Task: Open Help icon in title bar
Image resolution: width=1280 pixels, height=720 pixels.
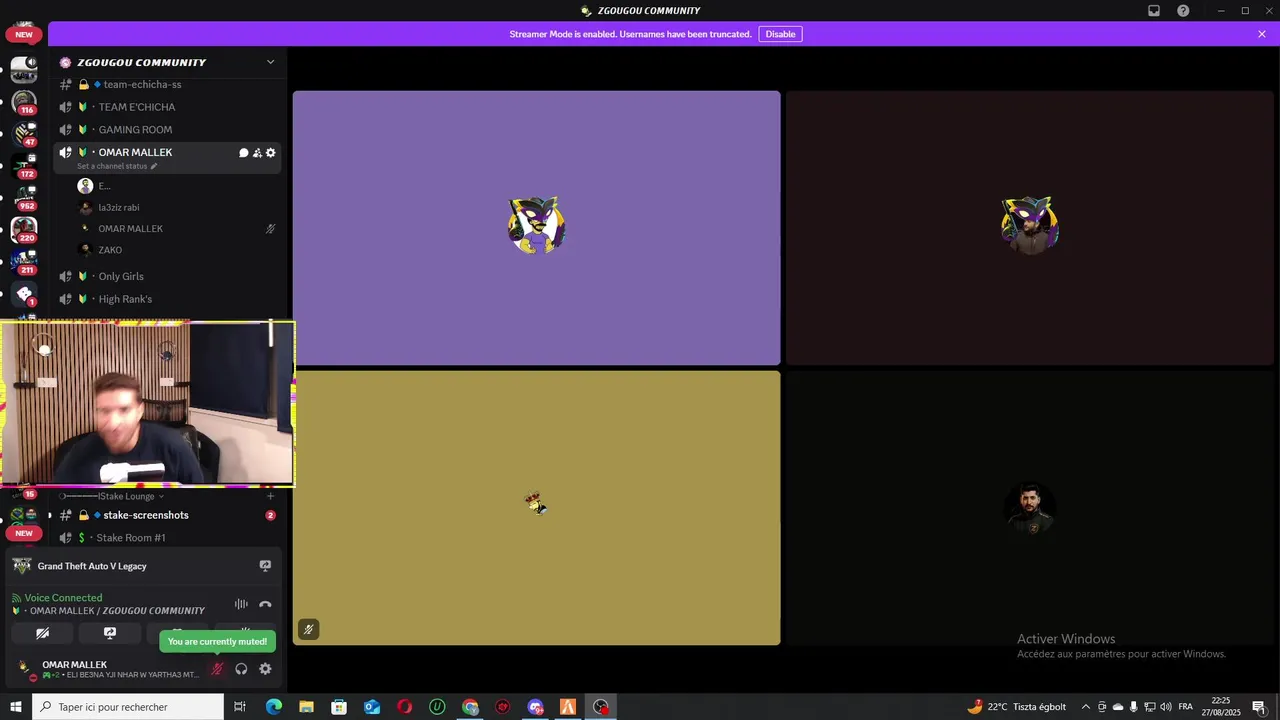Action: pyautogui.click(x=1183, y=11)
